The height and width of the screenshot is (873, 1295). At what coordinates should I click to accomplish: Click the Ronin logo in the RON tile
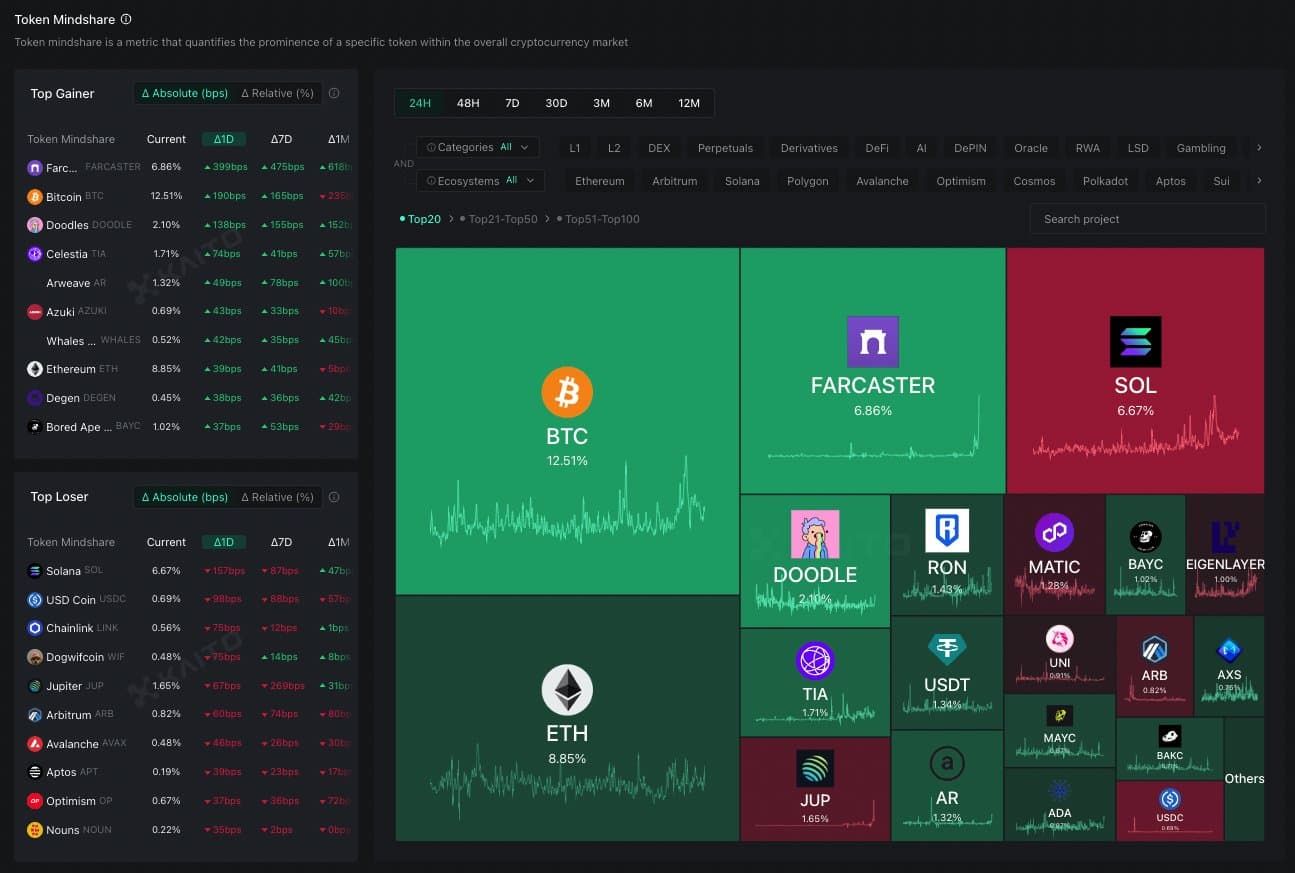[946, 530]
